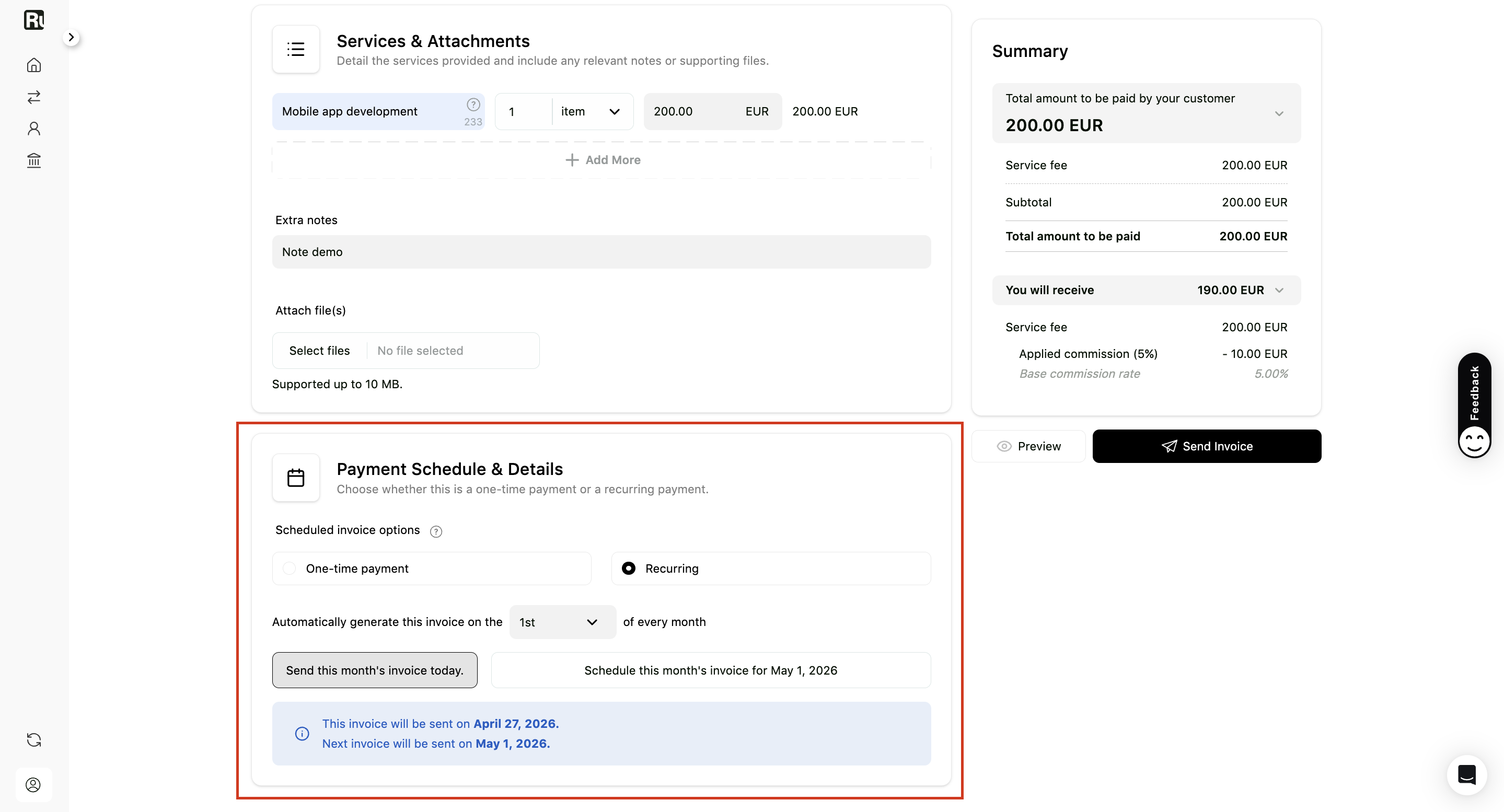Click the Send Invoice button
Screen dimensions: 1504x812
tap(1206, 447)
